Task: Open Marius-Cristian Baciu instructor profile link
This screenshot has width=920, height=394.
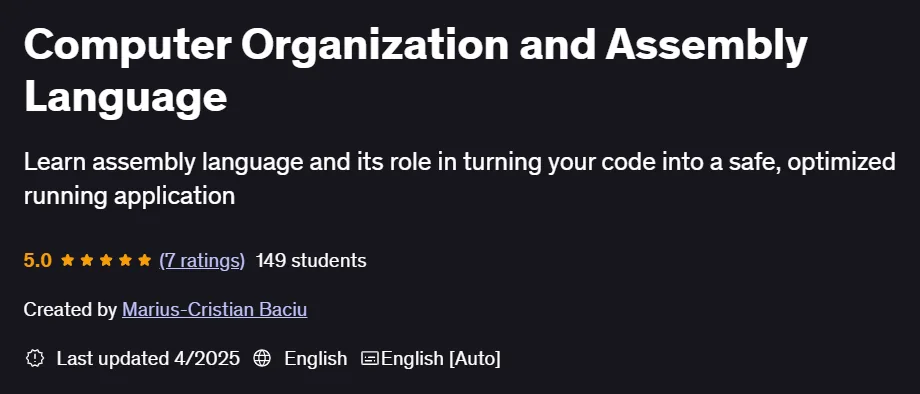Action: tap(215, 309)
